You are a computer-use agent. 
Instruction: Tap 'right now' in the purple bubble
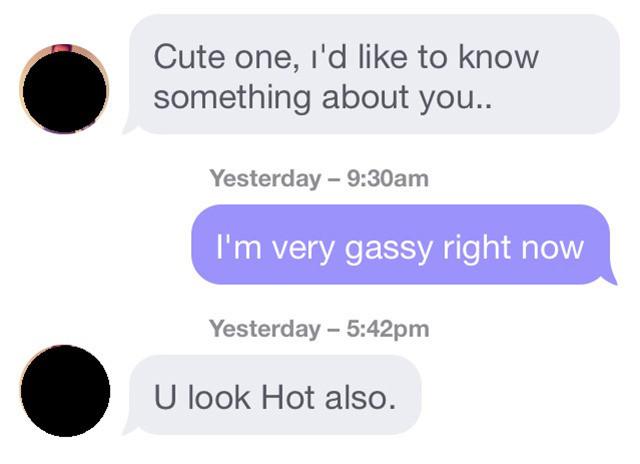point(513,249)
